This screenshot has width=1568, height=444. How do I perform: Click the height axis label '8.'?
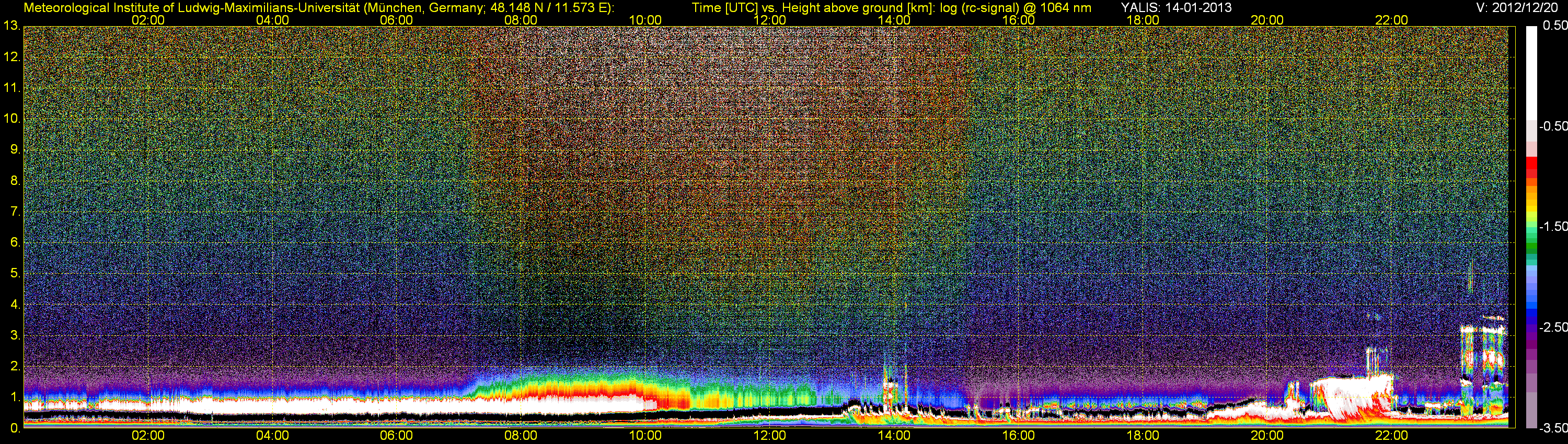click(15, 181)
